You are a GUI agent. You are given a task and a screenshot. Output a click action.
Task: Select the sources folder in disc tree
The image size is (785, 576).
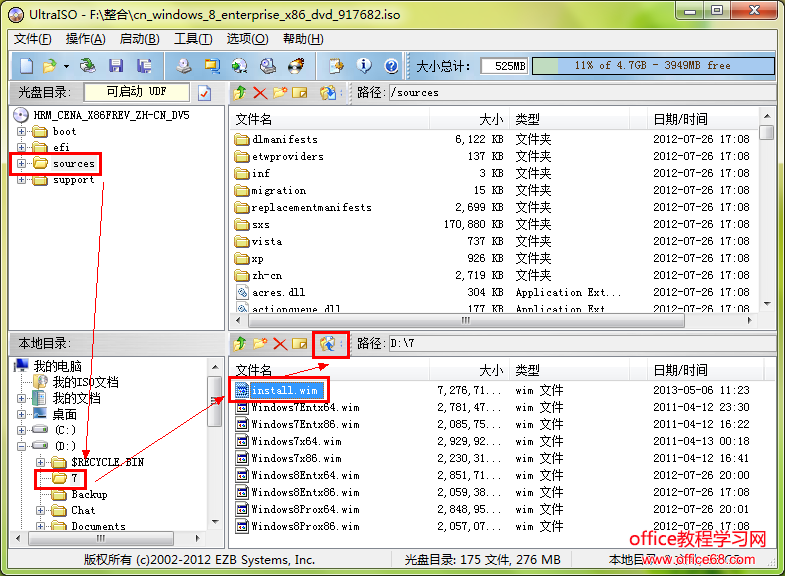(73, 164)
